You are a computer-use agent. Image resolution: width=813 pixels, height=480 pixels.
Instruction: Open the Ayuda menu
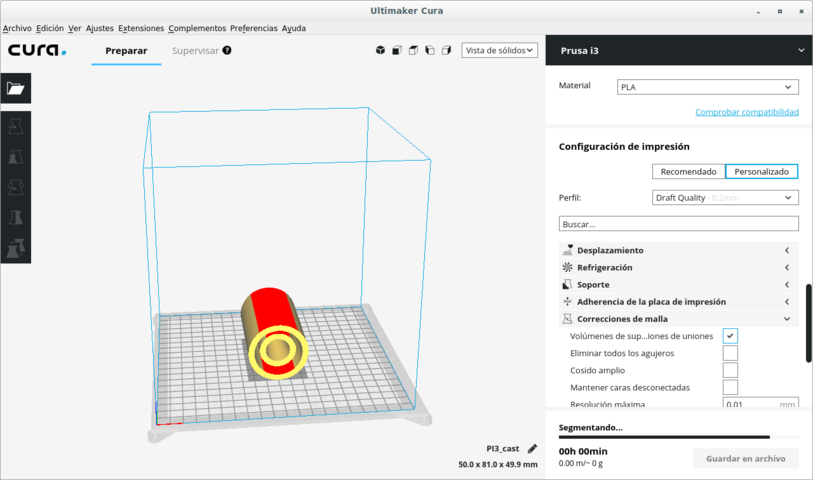[x=293, y=28]
